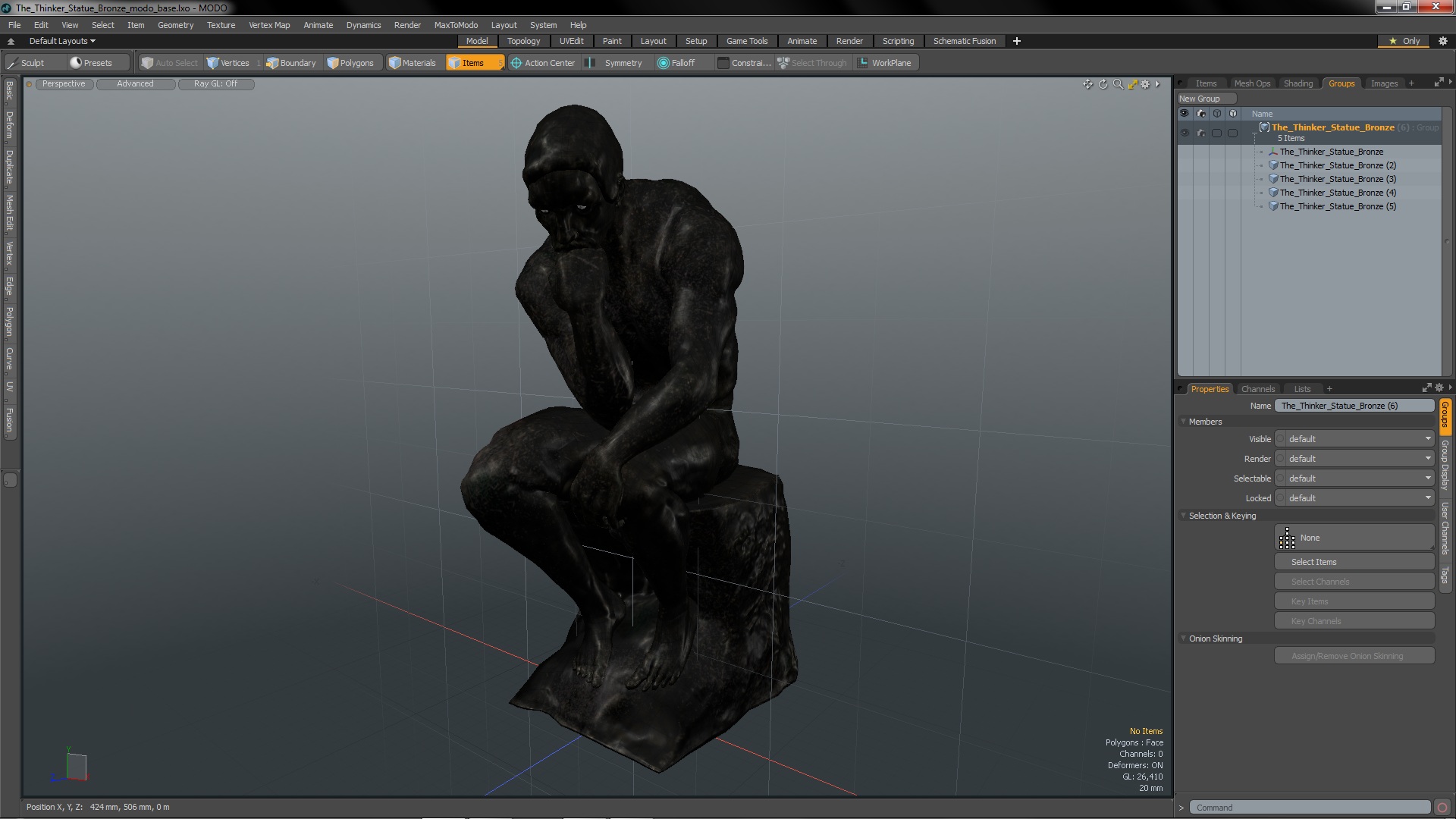Switch to the Shading panel tab
The image size is (1456, 819).
[x=1298, y=83]
